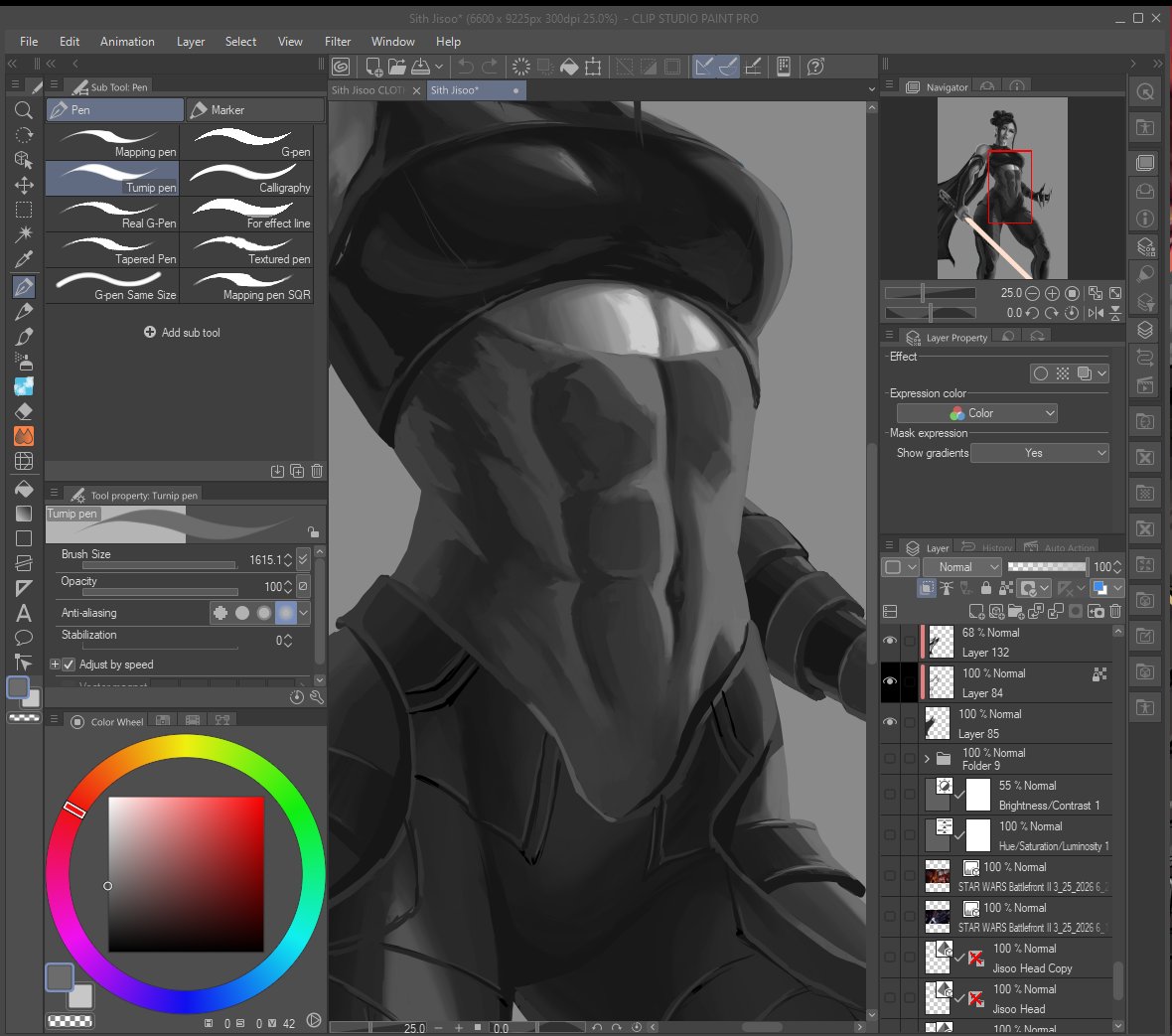Click the border effect circle icon

coord(1041,373)
